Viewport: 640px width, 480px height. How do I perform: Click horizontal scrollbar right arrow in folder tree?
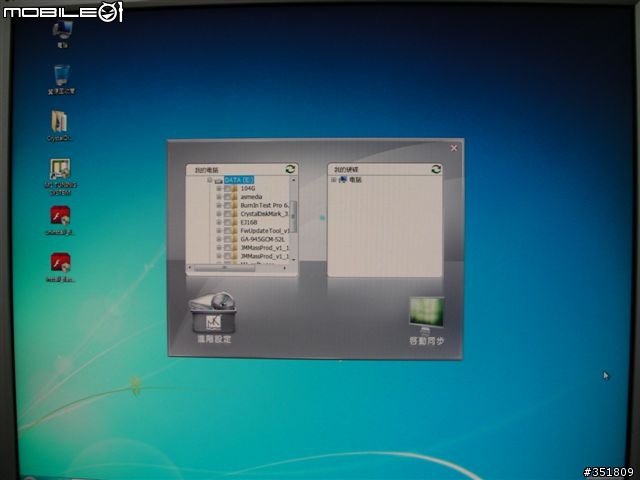[285, 268]
